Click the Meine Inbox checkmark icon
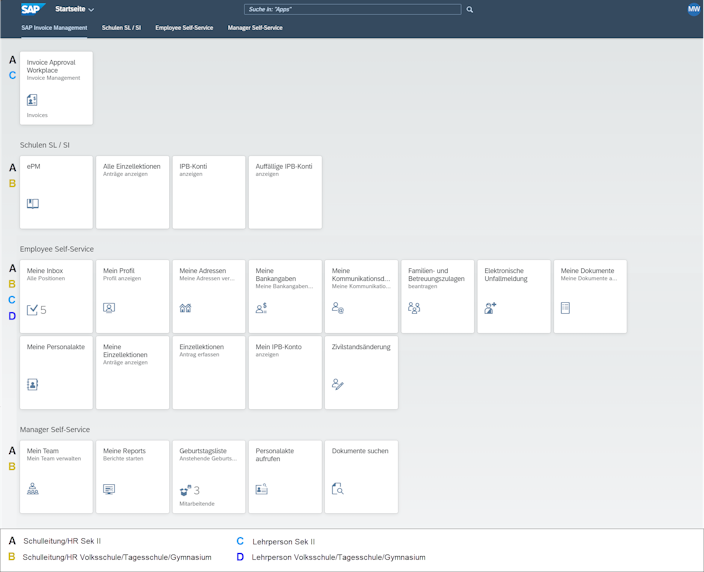This screenshot has width=704, height=572. click(32, 310)
